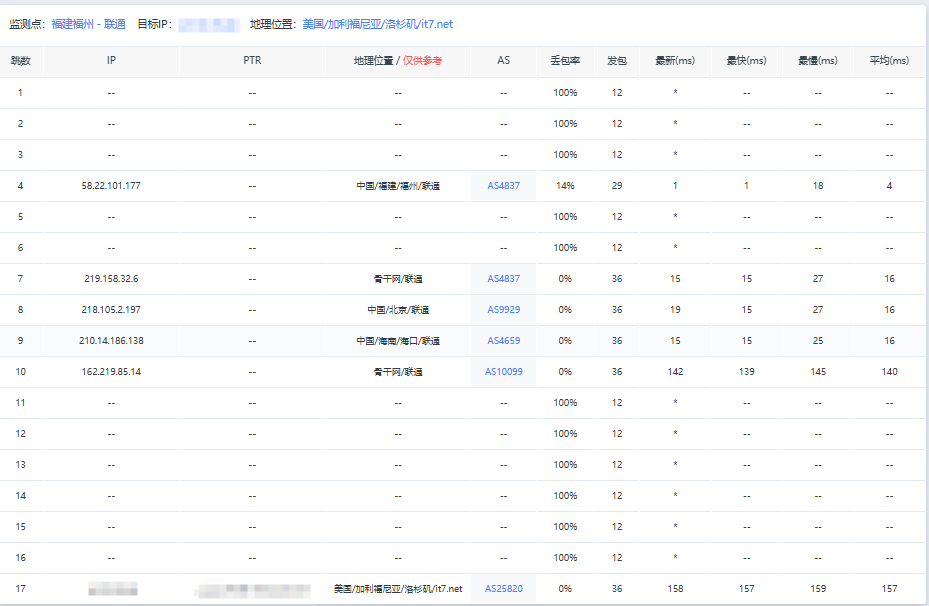
Task: Click the AS9929 link
Action: [x=503, y=310]
